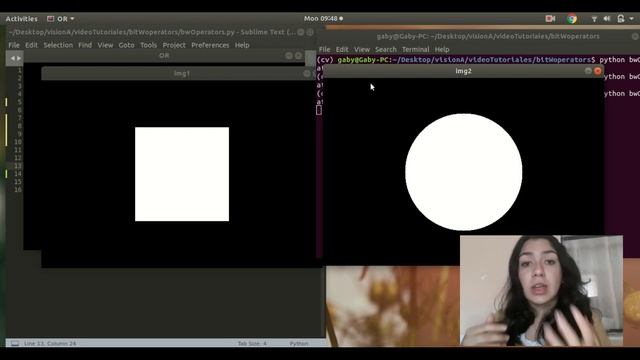Open the Tab Size: 4 selector
This screenshot has width=640, height=360.
click(x=252, y=343)
